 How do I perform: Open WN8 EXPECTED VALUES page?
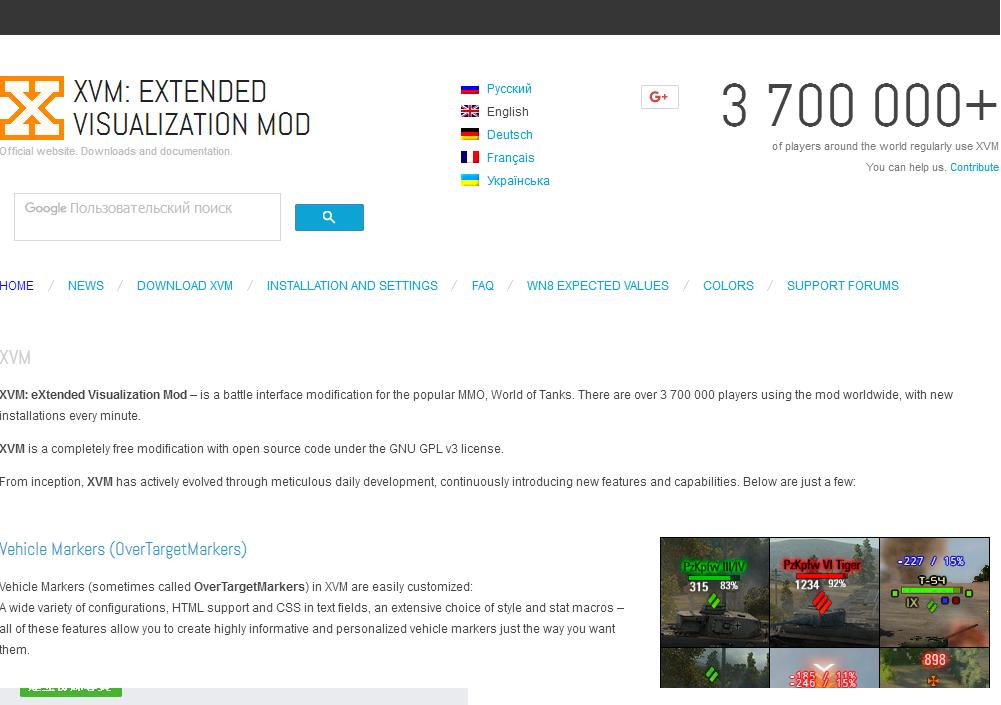[598, 286]
